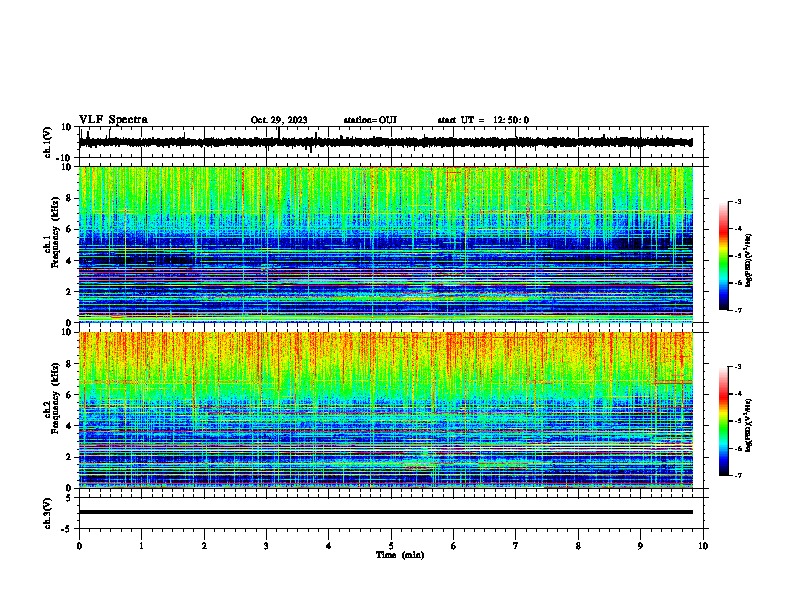Click the ch.2 color bar log(PSD) units label
The width and height of the screenshot is (792, 612).
pos(749,425)
